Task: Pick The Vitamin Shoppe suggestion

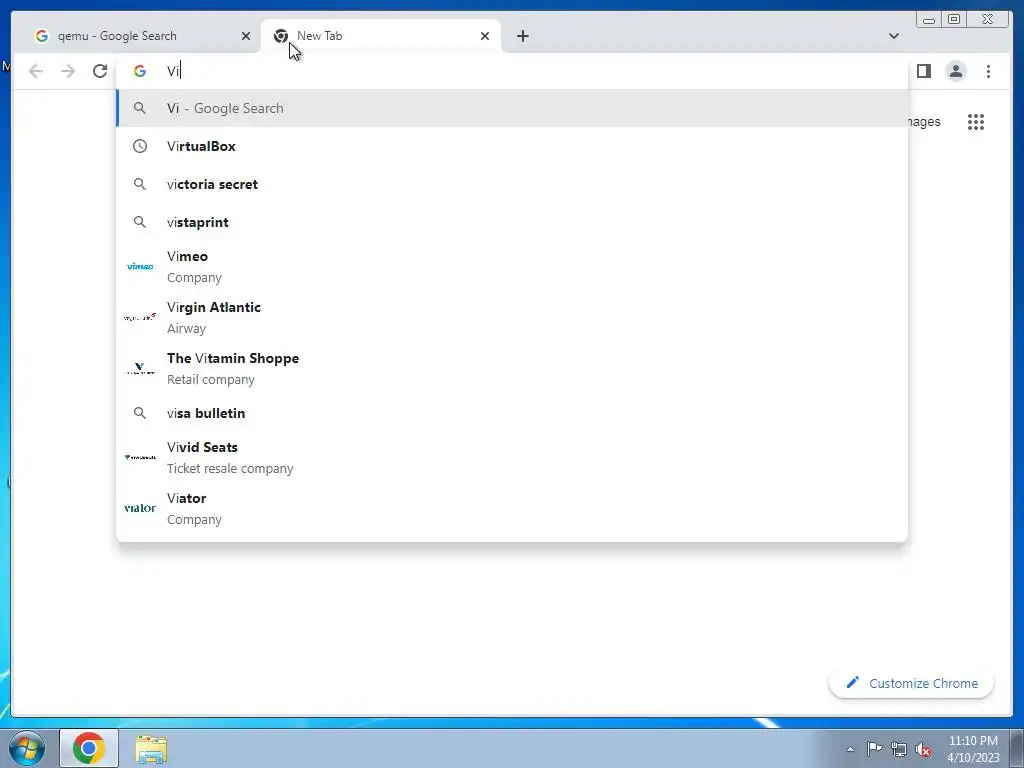Action: point(512,368)
